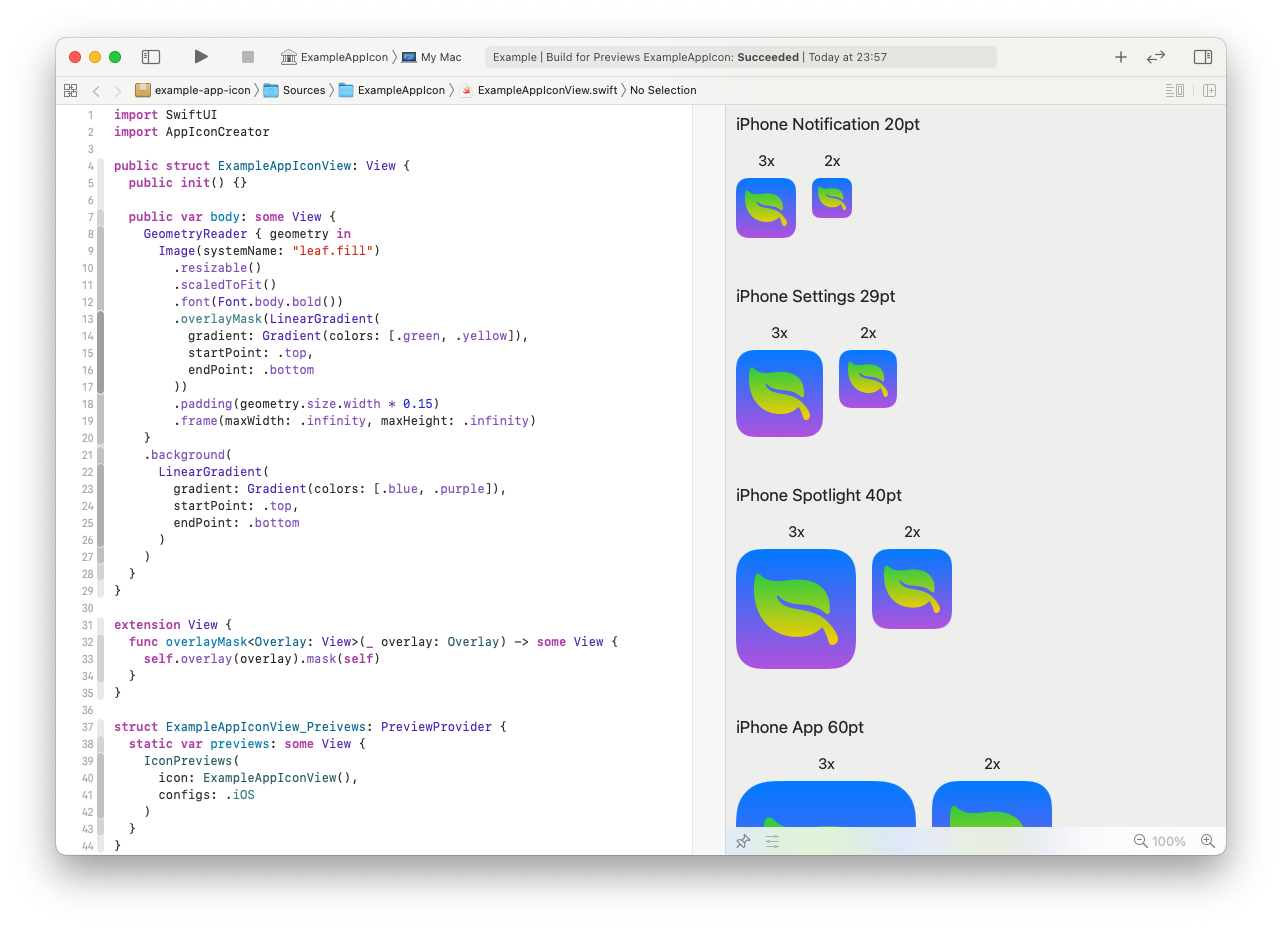Pin the preview canvas
Screen dimensions: 1282x929
(743, 842)
